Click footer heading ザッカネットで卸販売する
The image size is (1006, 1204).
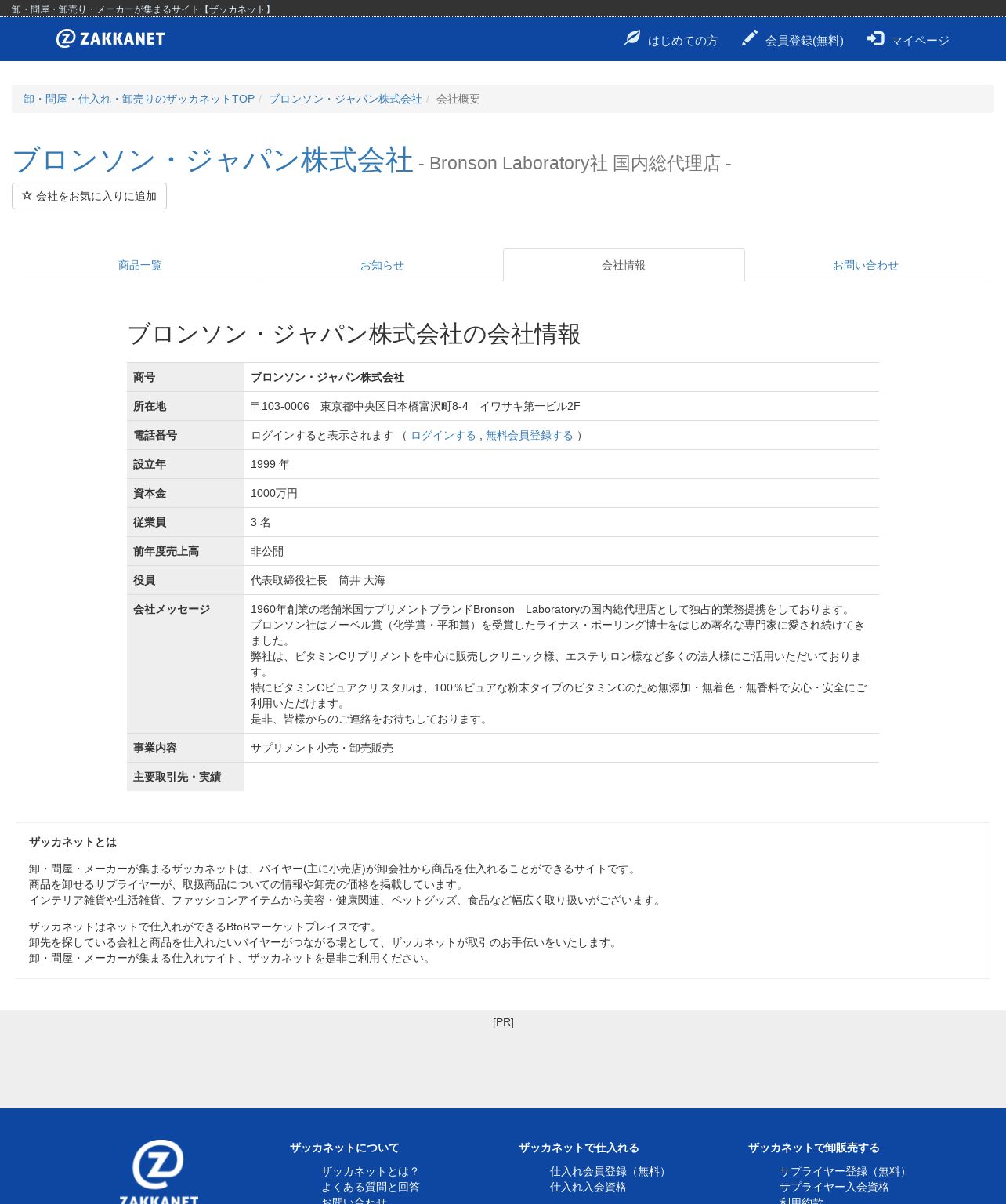point(814,1148)
